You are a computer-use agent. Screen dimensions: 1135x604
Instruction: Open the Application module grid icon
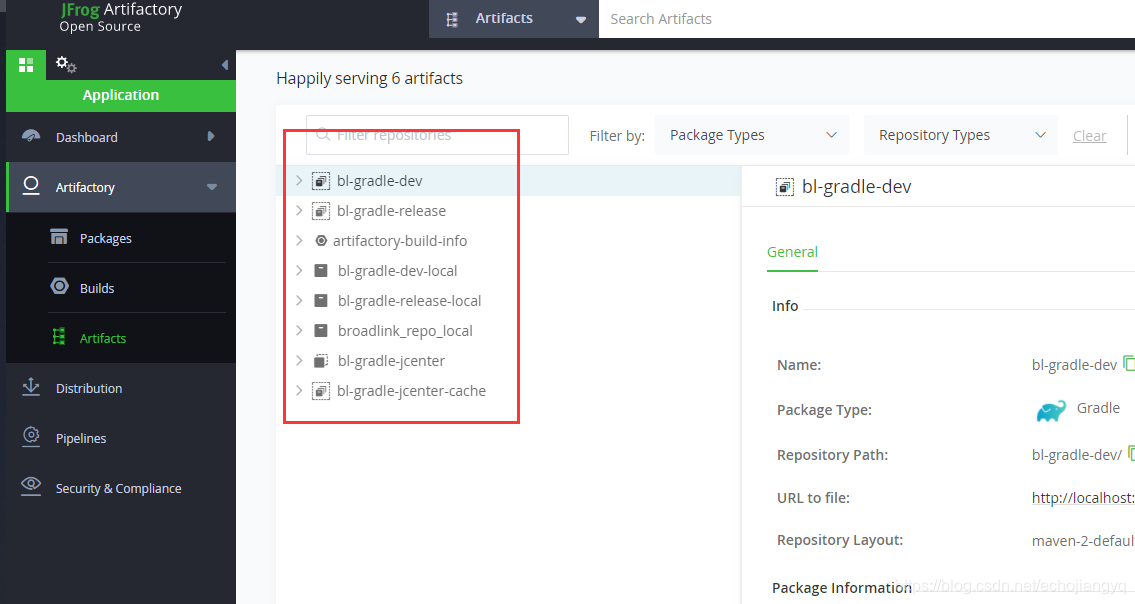[x=26, y=65]
